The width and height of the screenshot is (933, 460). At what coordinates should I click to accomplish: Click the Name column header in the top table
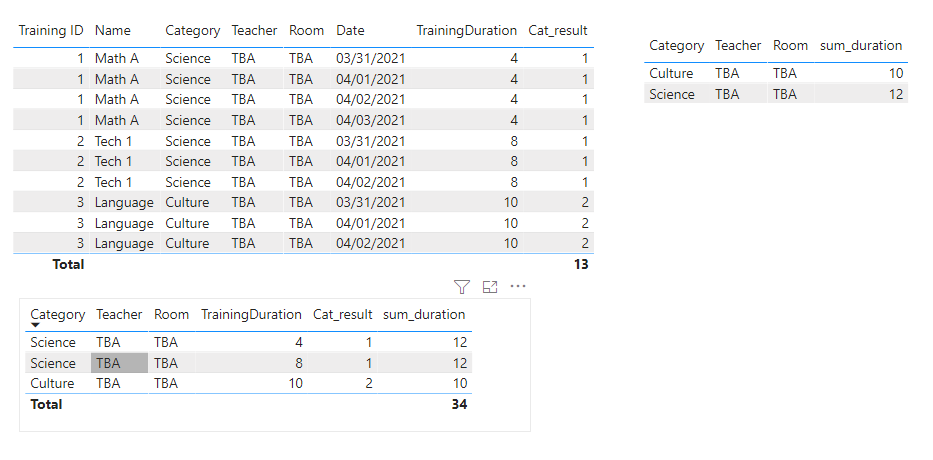click(112, 30)
